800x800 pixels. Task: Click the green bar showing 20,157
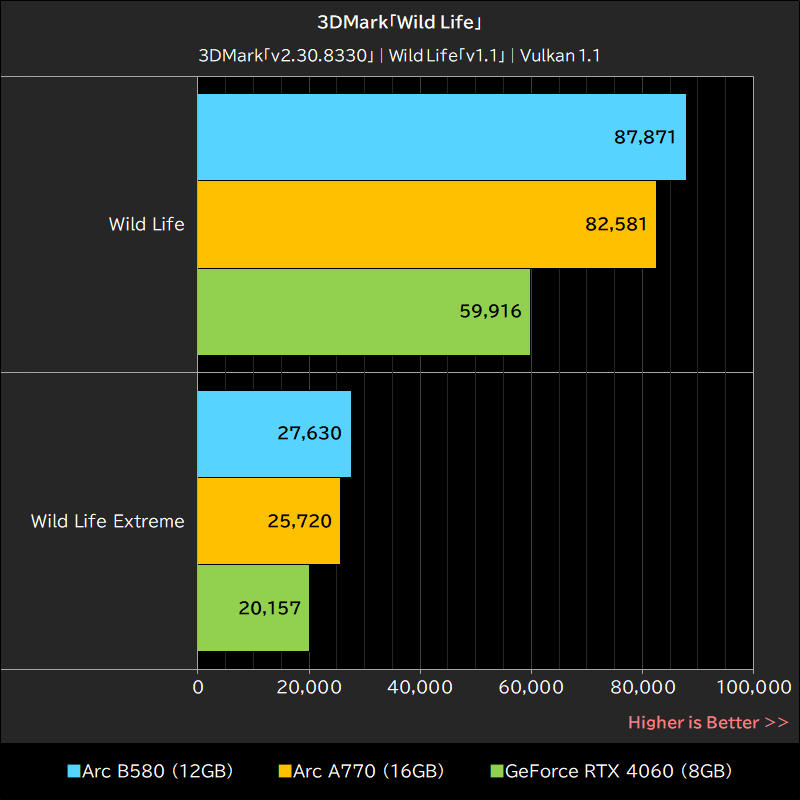coord(253,608)
